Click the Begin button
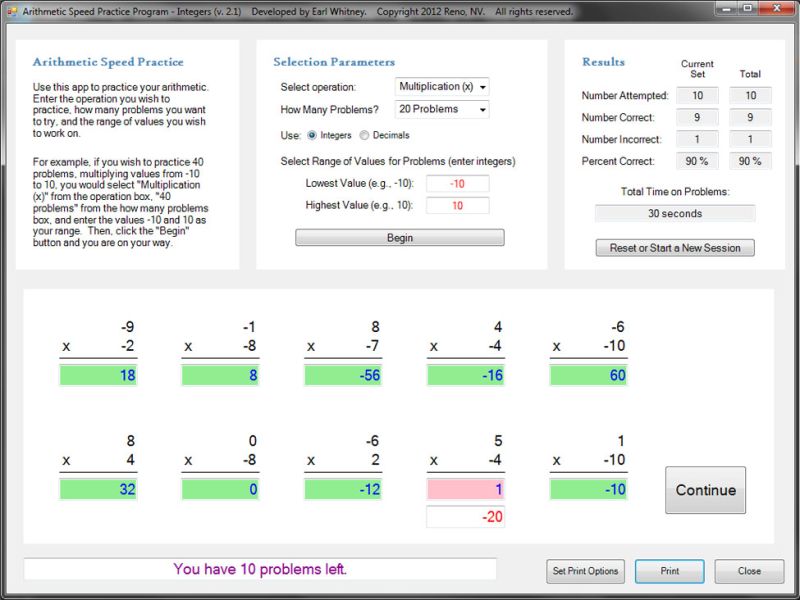 [x=400, y=237]
